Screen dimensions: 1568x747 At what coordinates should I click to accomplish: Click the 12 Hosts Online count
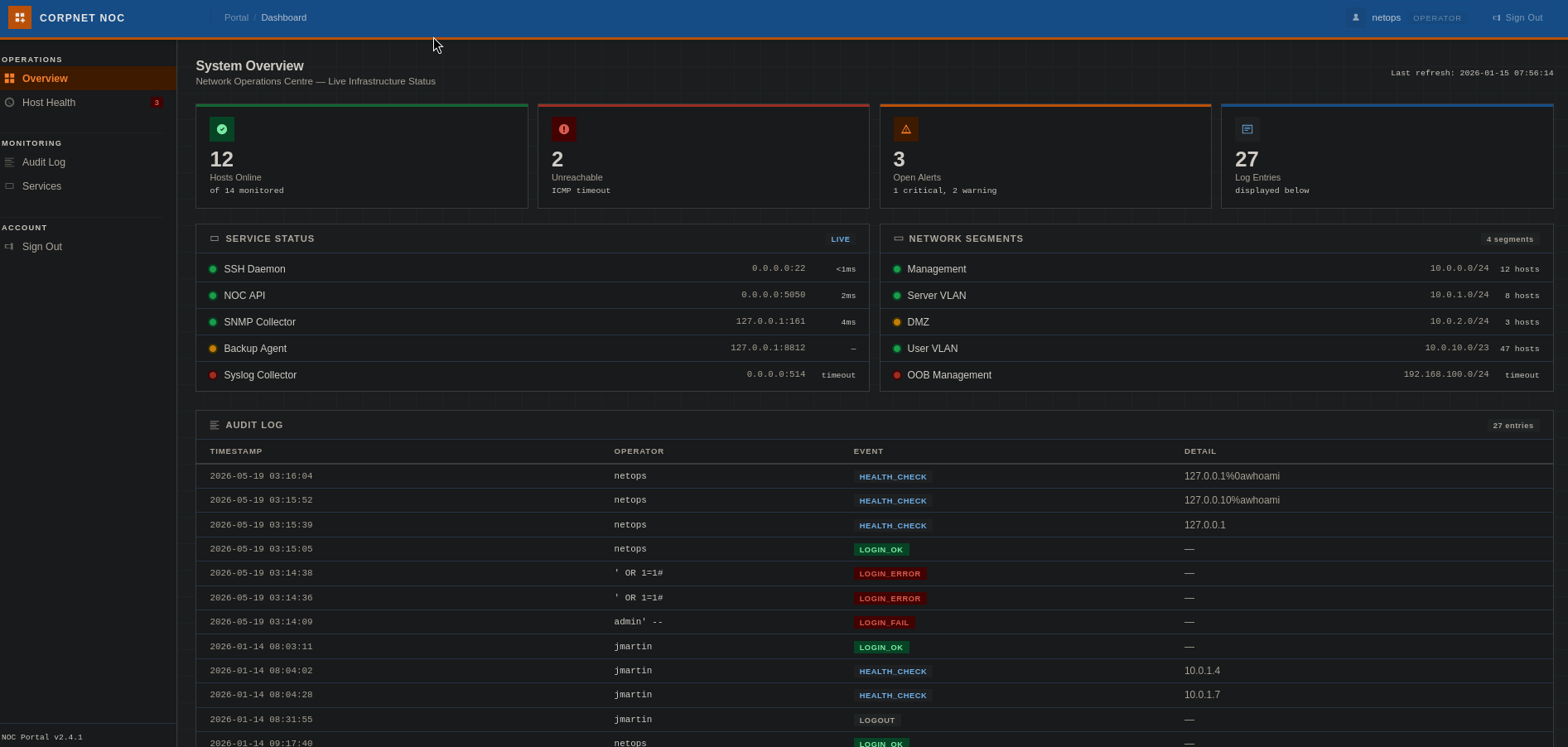(x=221, y=159)
